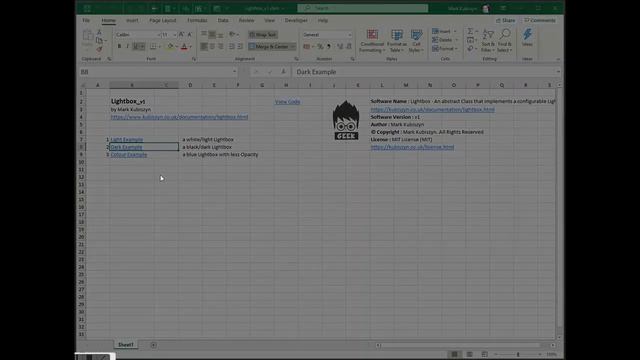Open the lightbox documentation URL under Lightbox_v1
Image resolution: width=640 pixels, height=360 pixels.
point(179,117)
